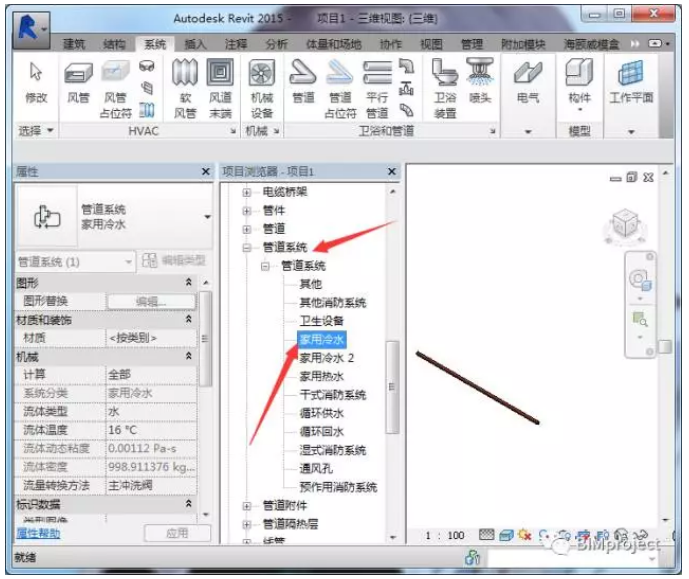Collapse the 标识数据 properties section
Viewport: 689px width, 579px height.
point(189,503)
